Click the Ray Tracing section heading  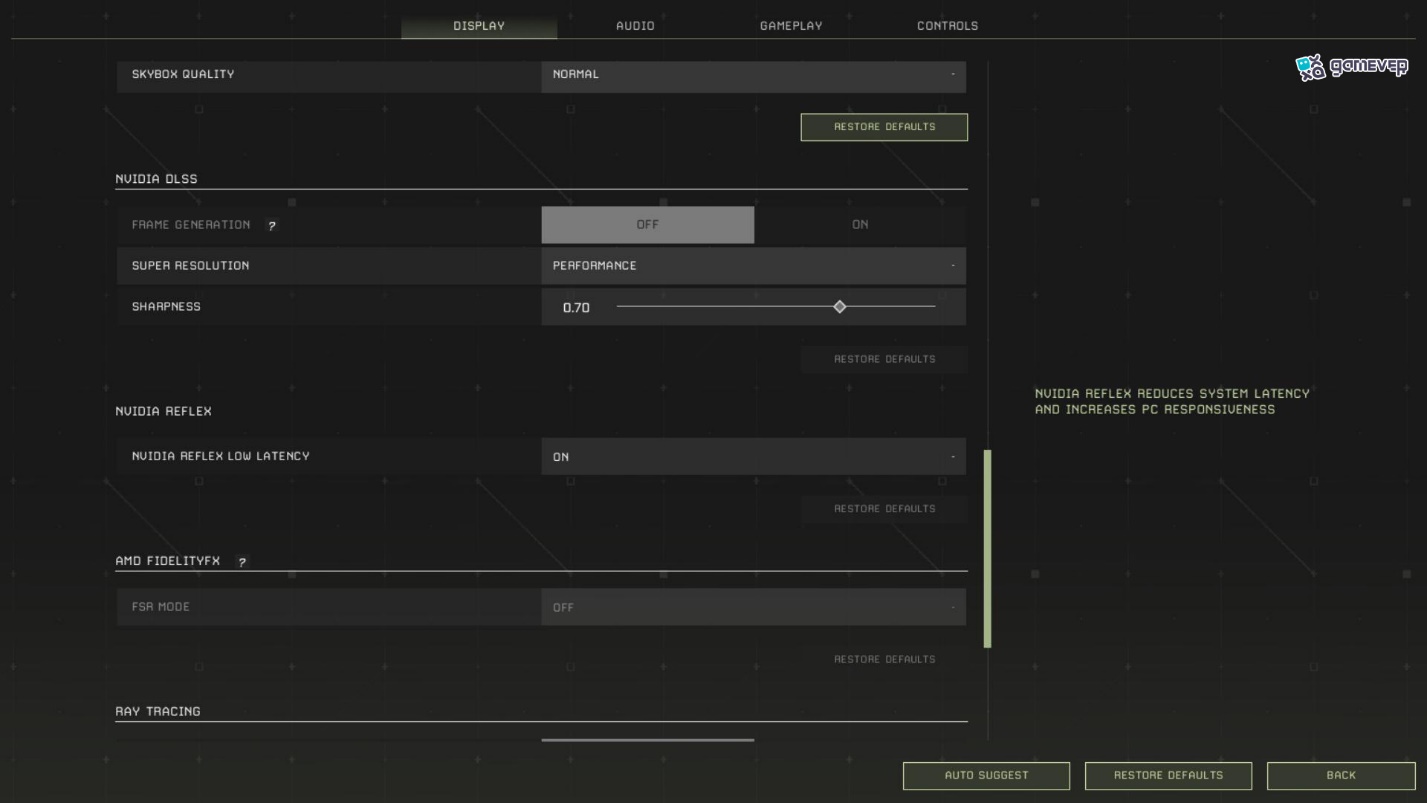coord(158,712)
